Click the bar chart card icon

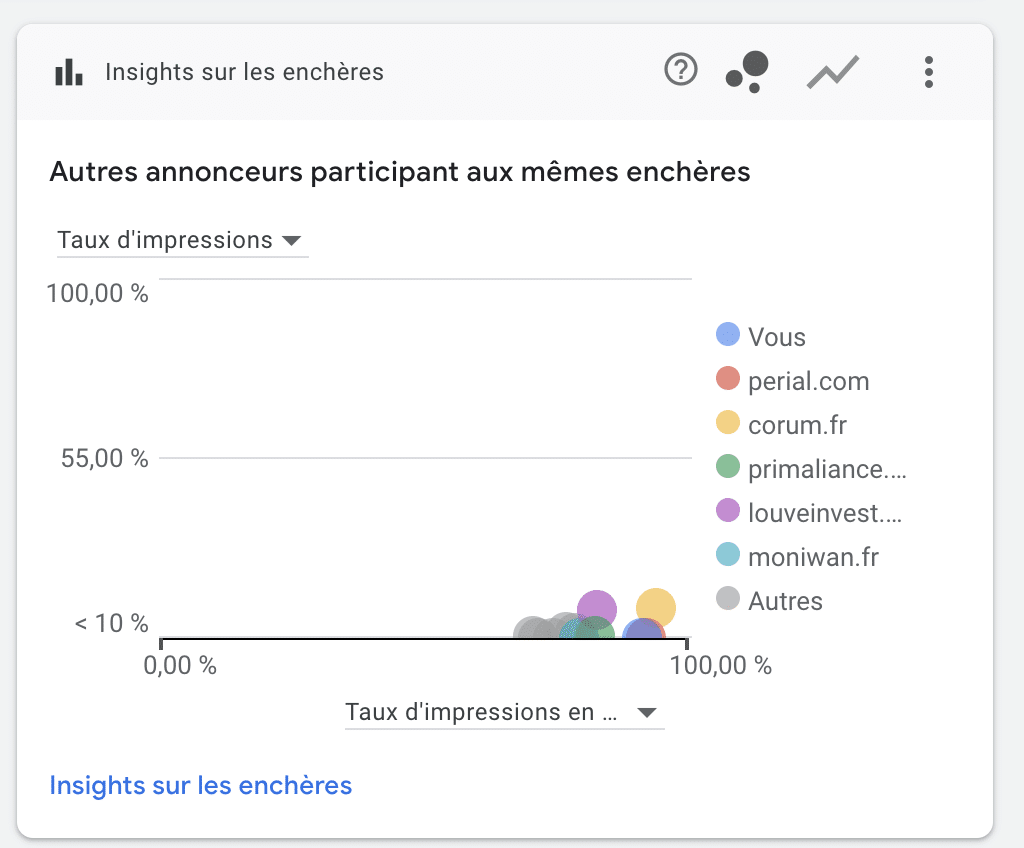click(x=69, y=72)
